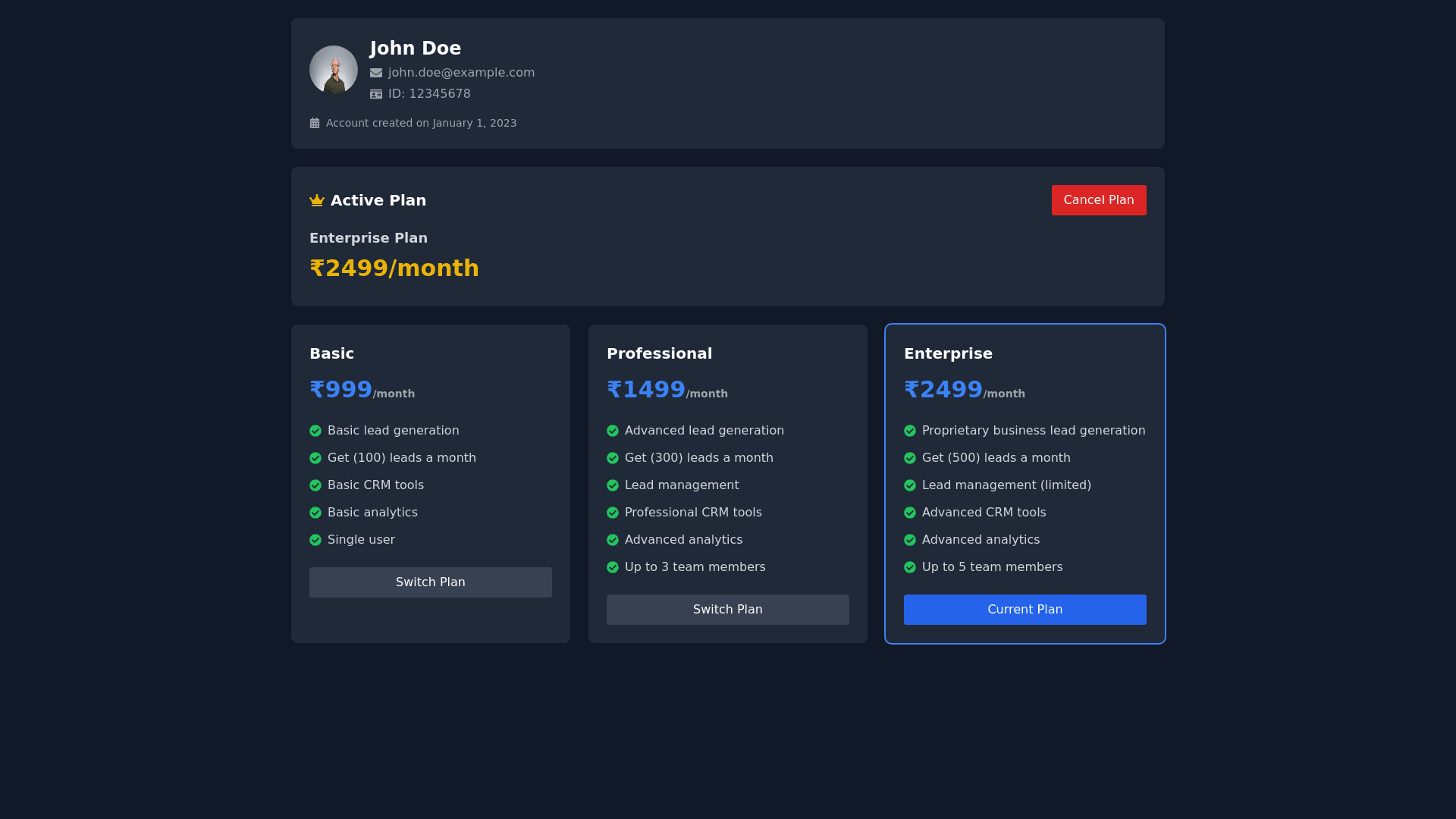Select the Basic plan card heading

(331, 353)
